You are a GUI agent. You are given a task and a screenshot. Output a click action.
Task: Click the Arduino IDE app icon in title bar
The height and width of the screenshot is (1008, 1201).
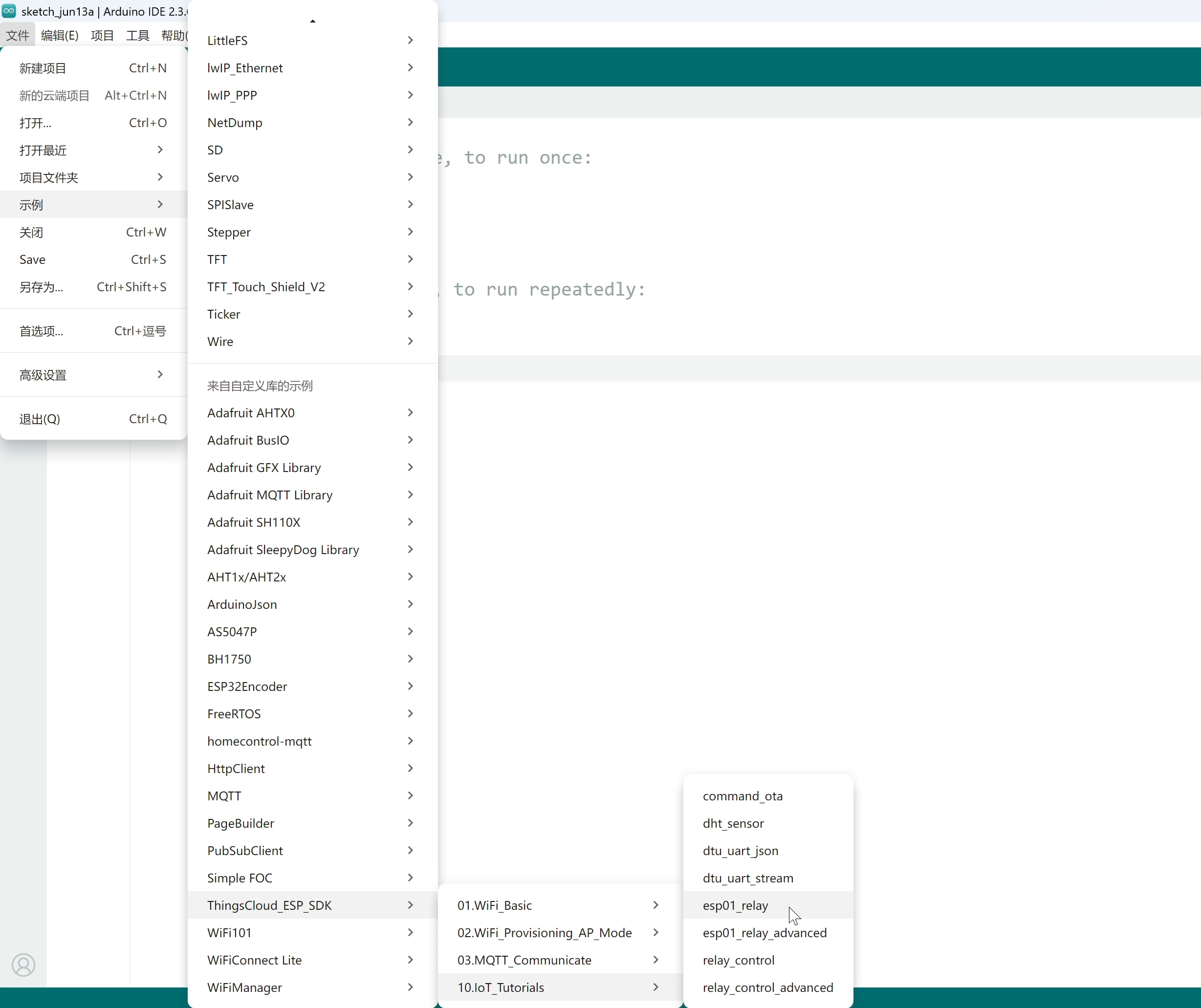(x=9, y=11)
